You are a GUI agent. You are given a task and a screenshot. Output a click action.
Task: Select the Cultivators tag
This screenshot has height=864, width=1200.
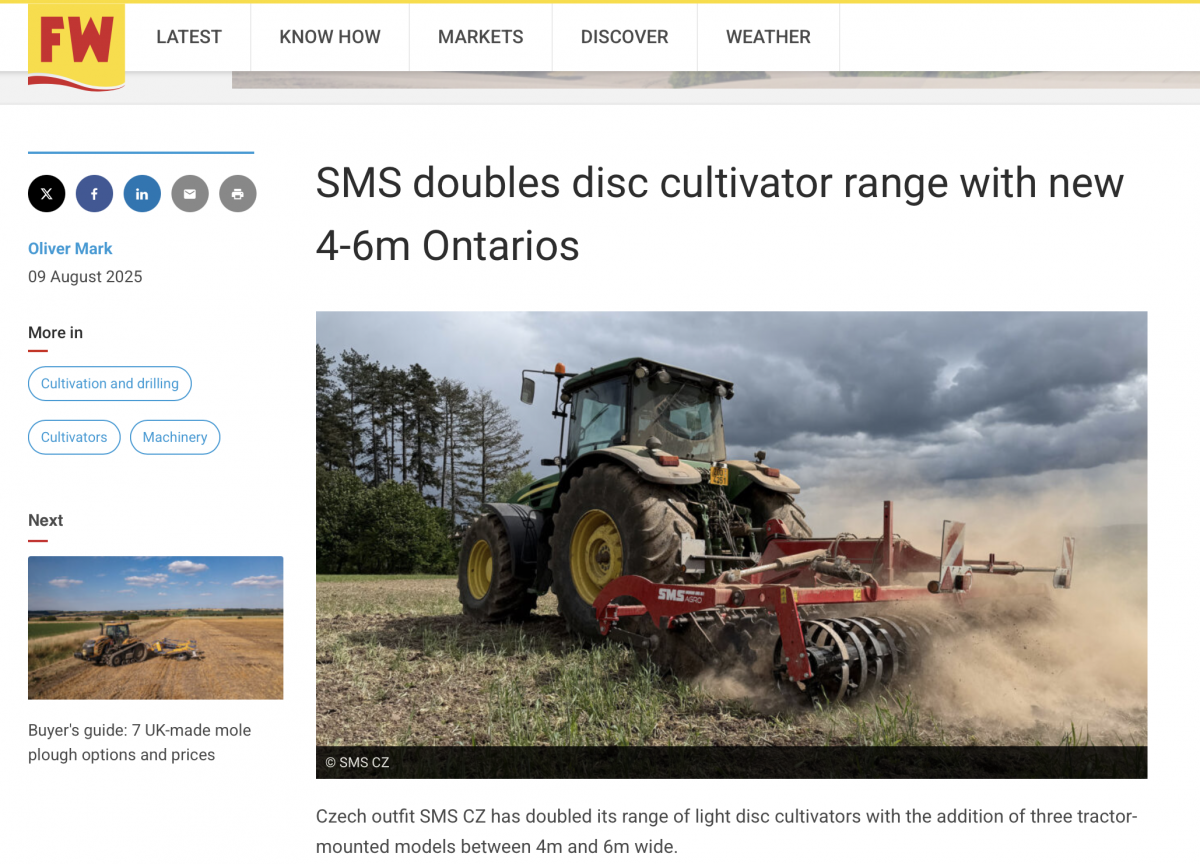(74, 437)
